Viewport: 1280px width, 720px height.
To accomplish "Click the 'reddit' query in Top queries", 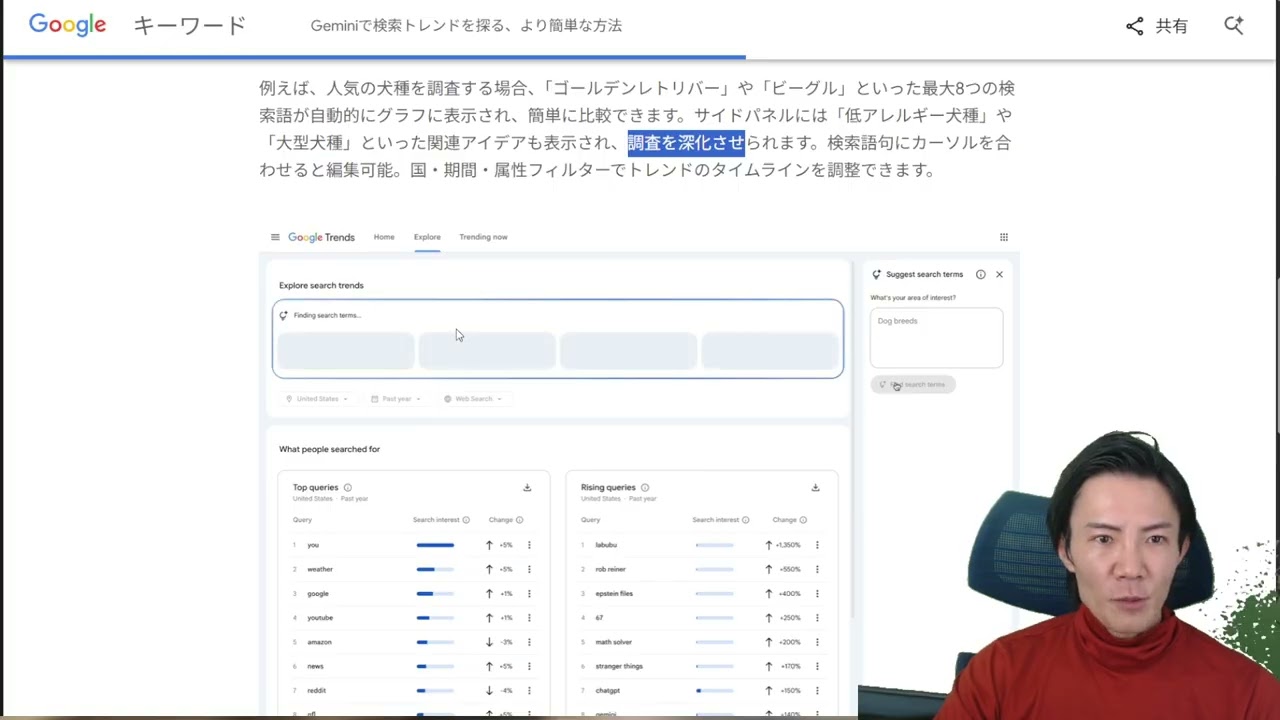I will tap(316, 690).
